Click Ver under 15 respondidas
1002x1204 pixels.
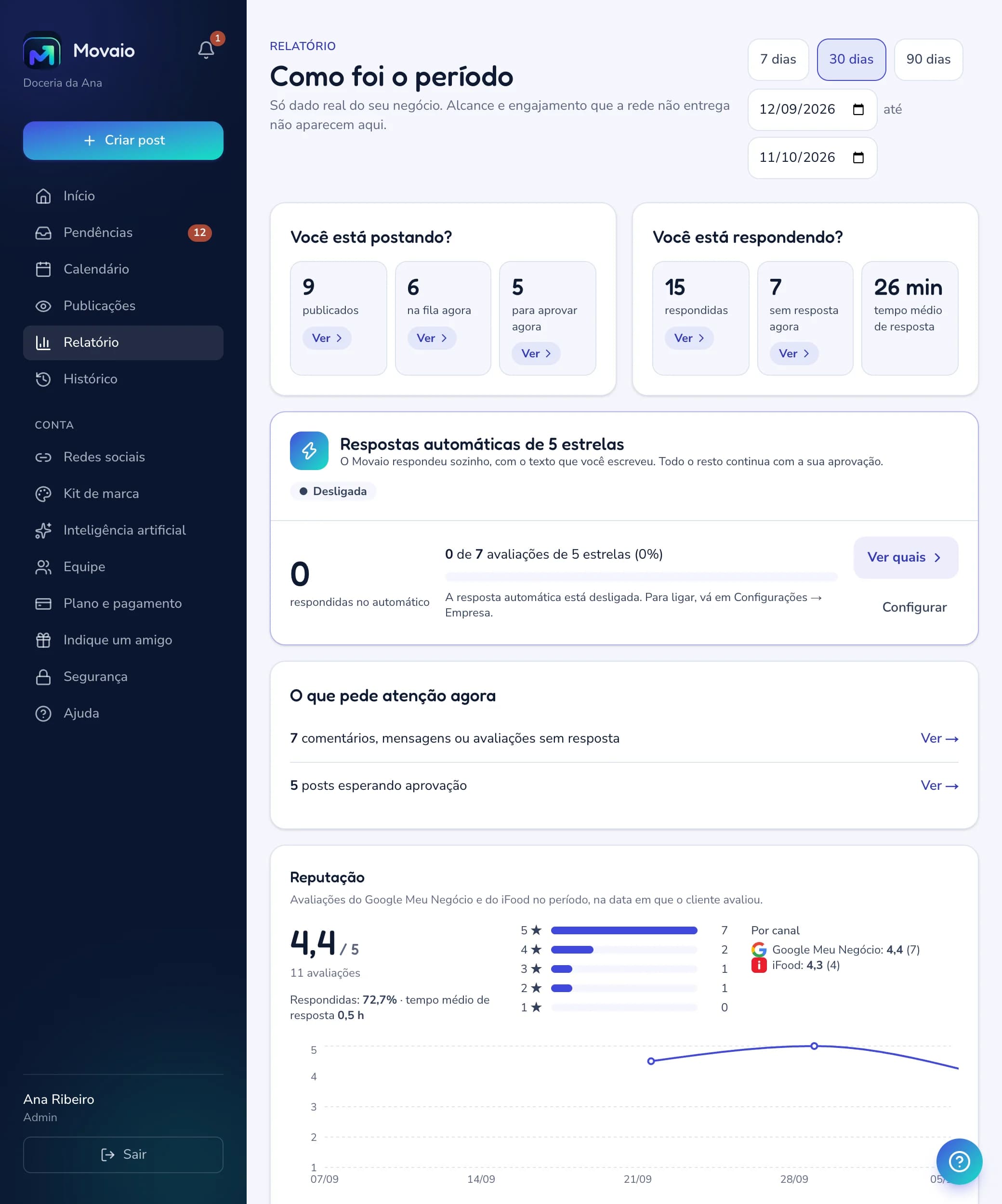[x=689, y=338]
